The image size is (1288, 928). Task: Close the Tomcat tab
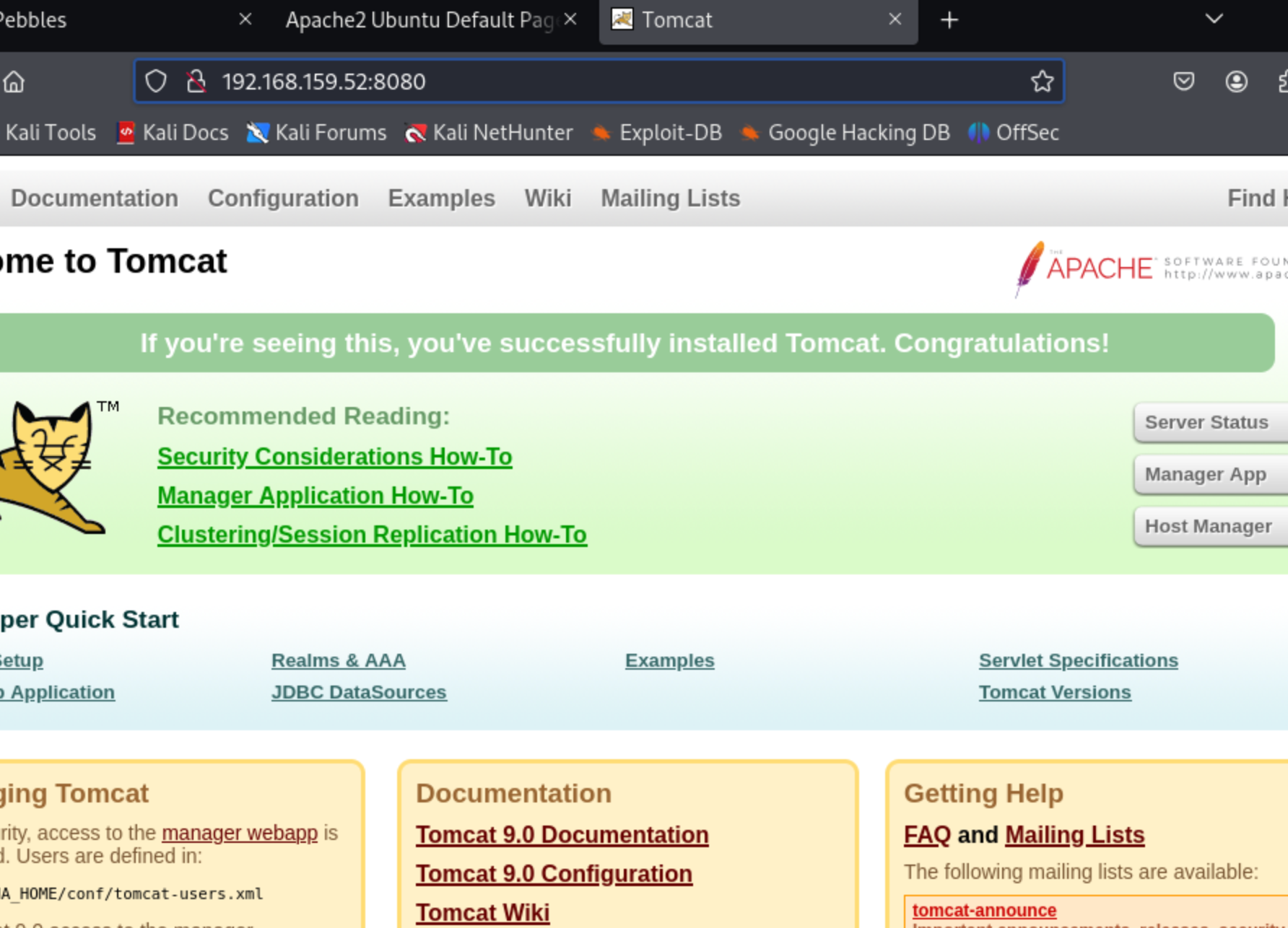[895, 19]
